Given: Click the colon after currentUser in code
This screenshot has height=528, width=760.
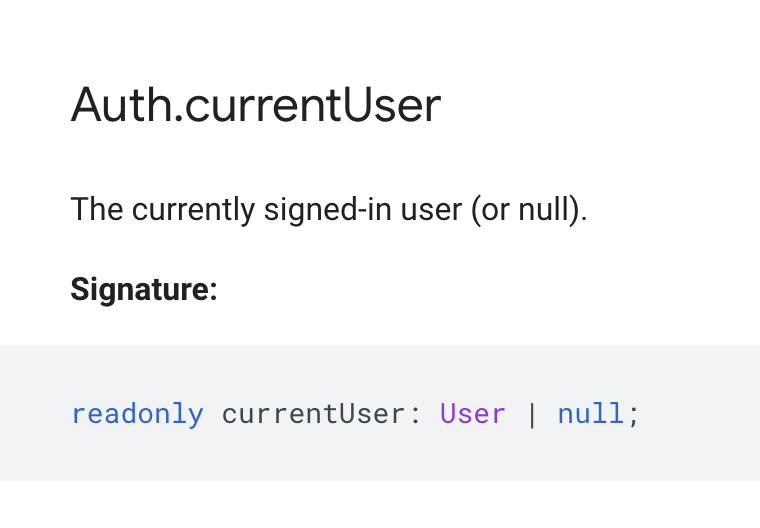Looking at the screenshot, I should coord(415,416).
